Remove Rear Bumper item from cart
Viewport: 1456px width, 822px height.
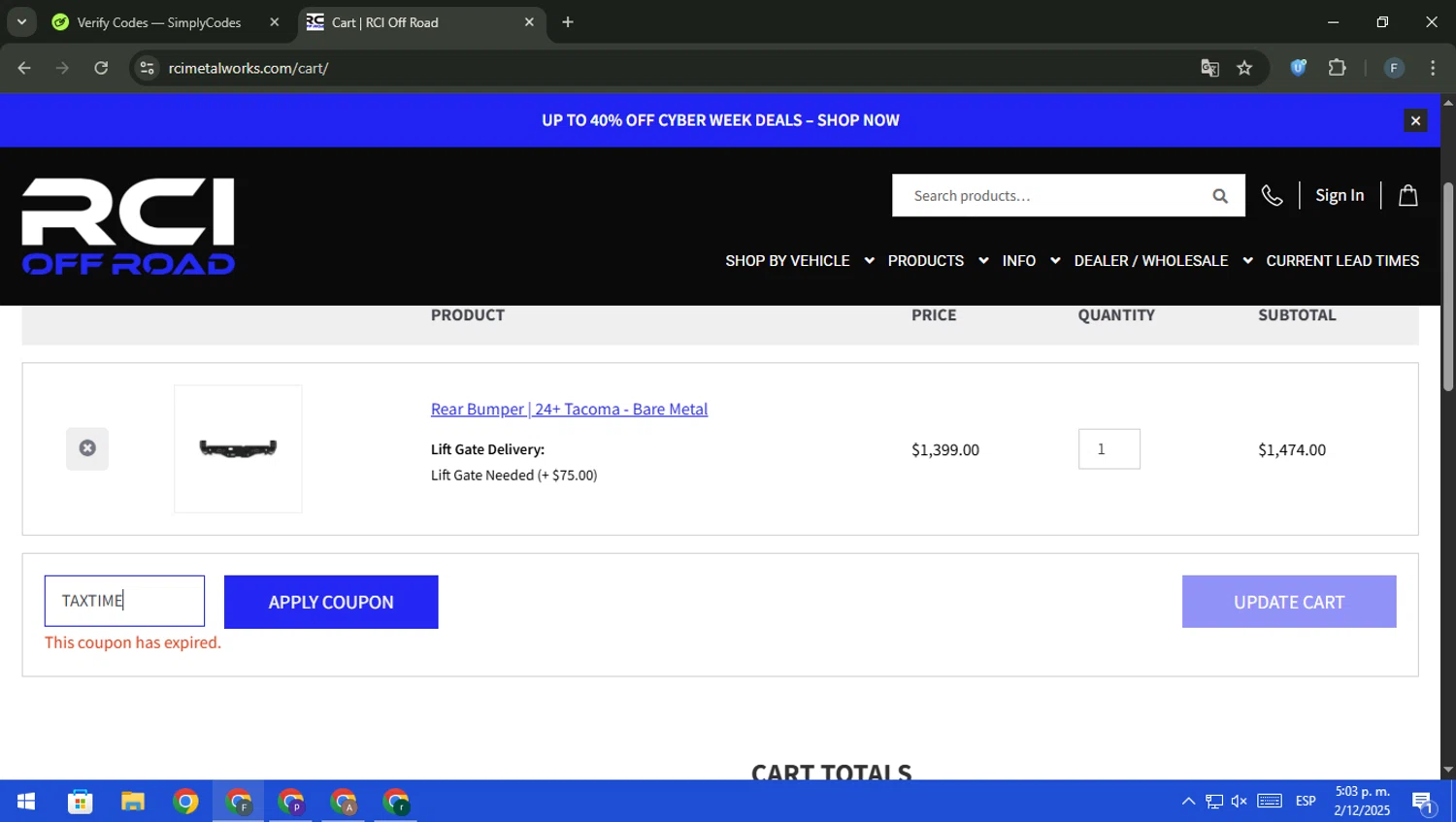[87, 448]
